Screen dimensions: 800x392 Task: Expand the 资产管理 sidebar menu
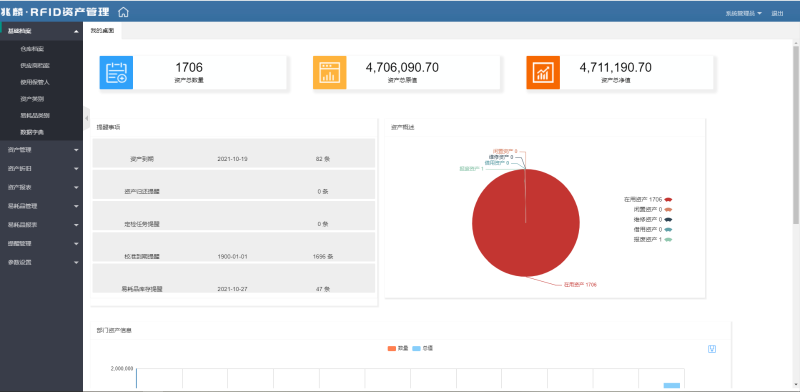pyautogui.click(x=41, y=150)
